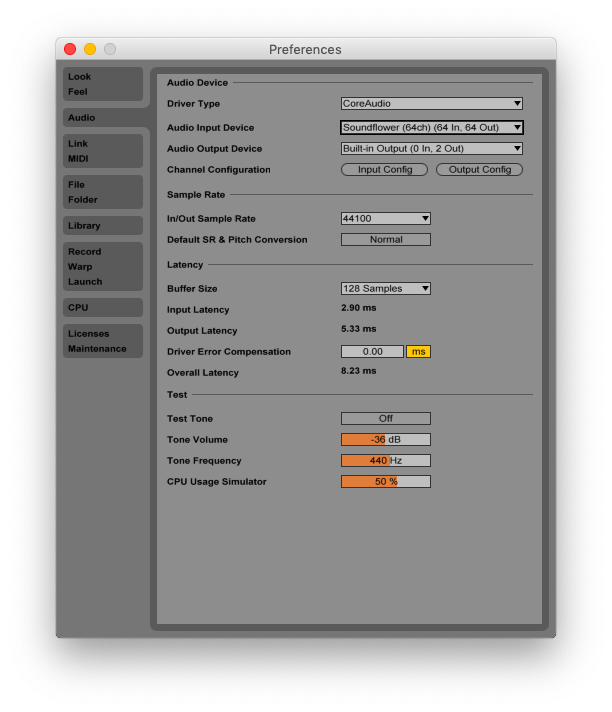The image size is (612, 712).
Task: Click the Channel Configuration label
Action: point(219,170)
